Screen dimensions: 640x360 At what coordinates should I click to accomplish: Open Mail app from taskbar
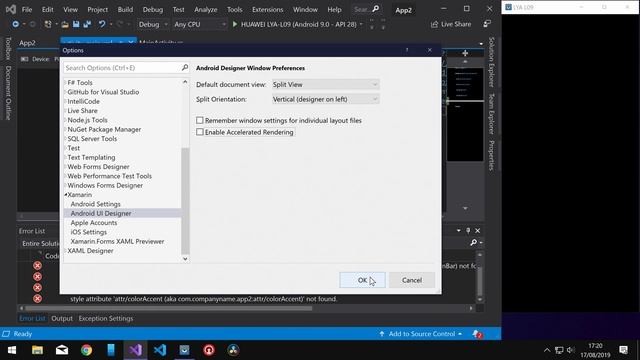62,350
